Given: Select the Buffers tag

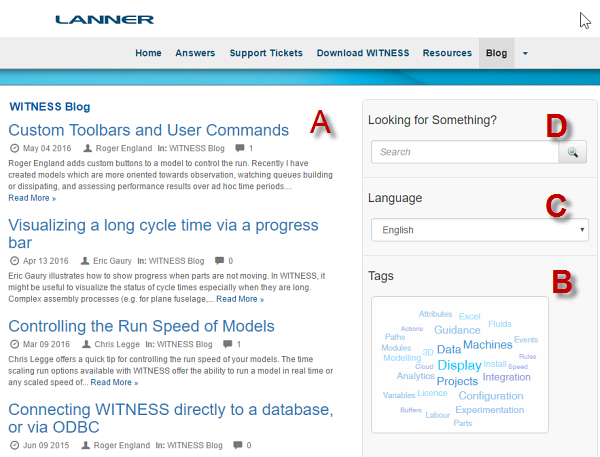Looking at the screenshot, I should [411, 410].
